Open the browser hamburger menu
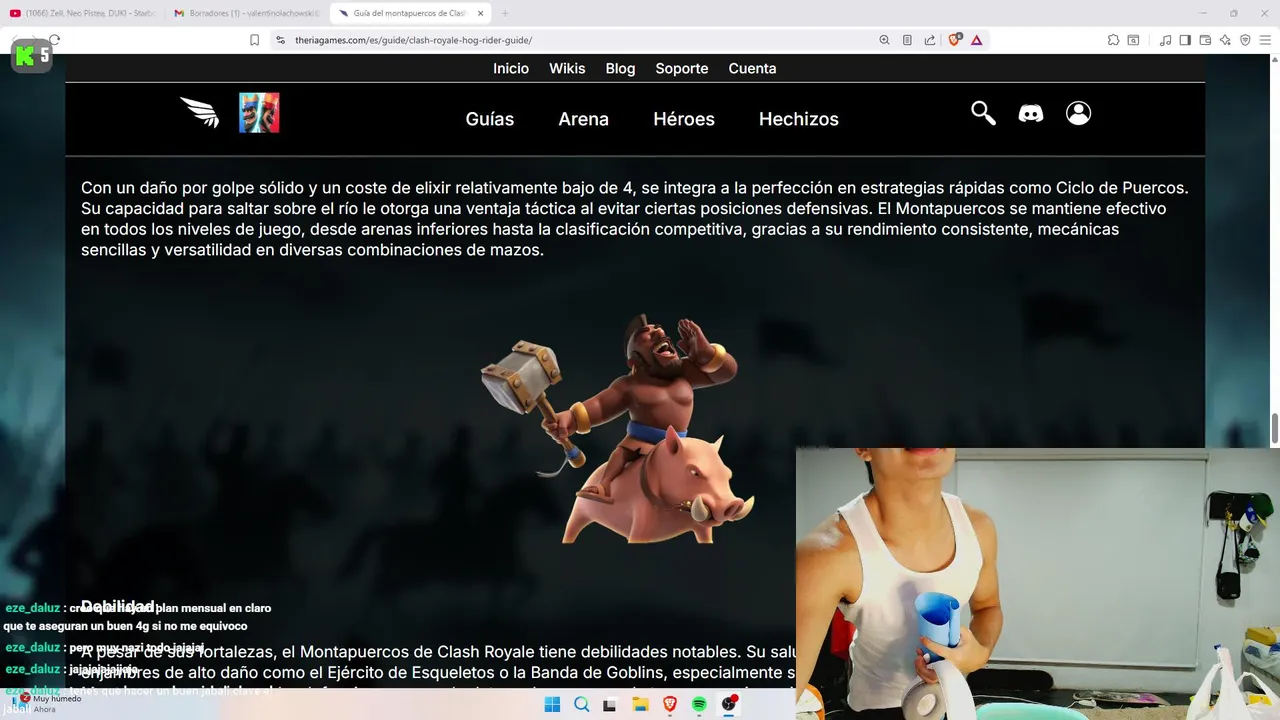Viewport: 1280px width, 720px height. [1265, 40]
